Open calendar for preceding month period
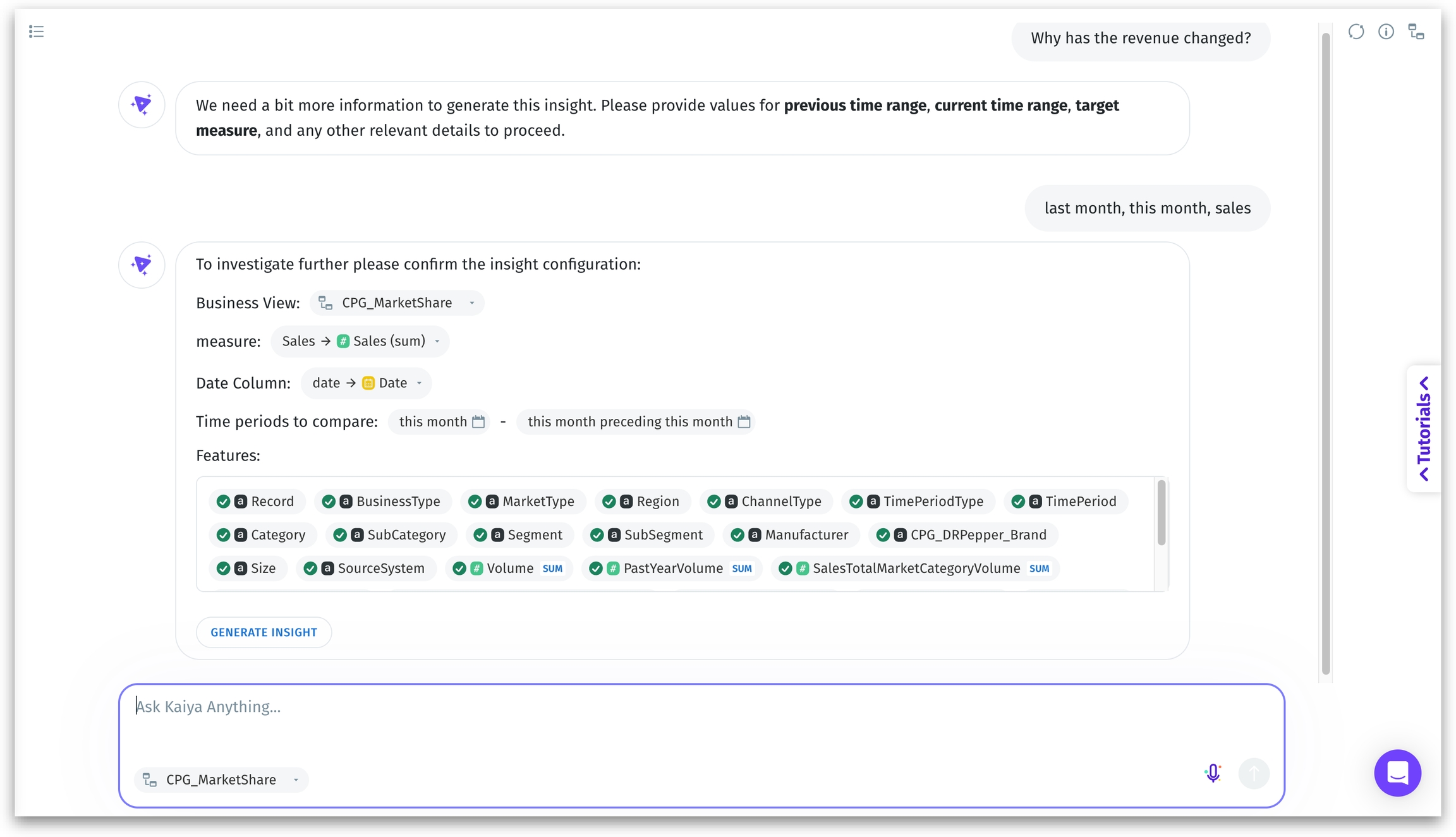The image size is (1456, 837). coord(744,421)
